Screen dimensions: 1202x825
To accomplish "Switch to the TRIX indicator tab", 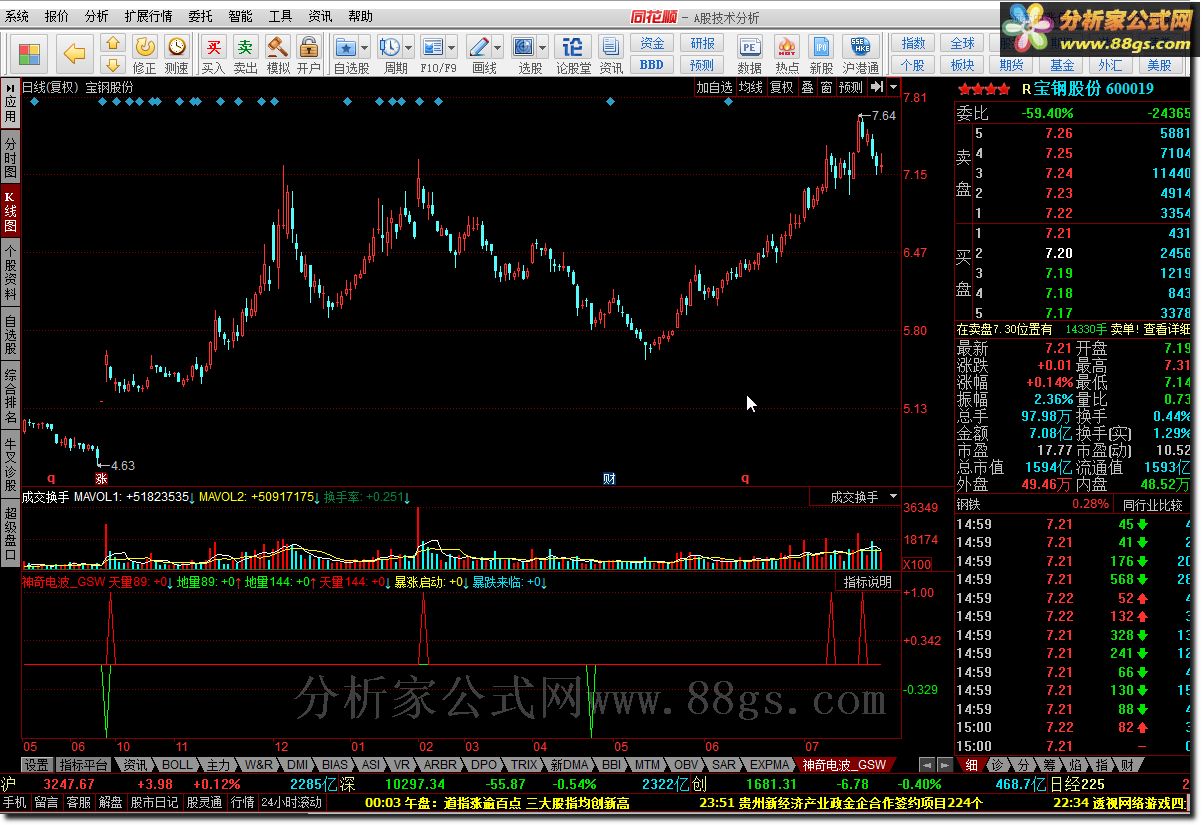I will click(x=524, y=764).
